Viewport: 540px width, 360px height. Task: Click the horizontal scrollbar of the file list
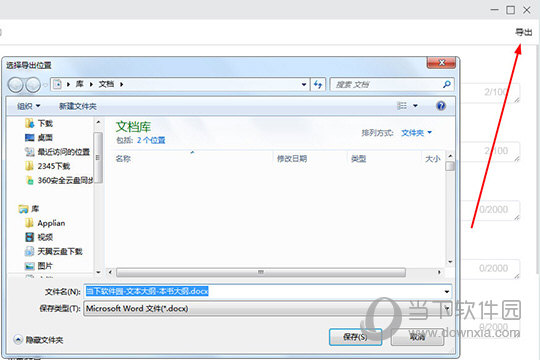261,272
